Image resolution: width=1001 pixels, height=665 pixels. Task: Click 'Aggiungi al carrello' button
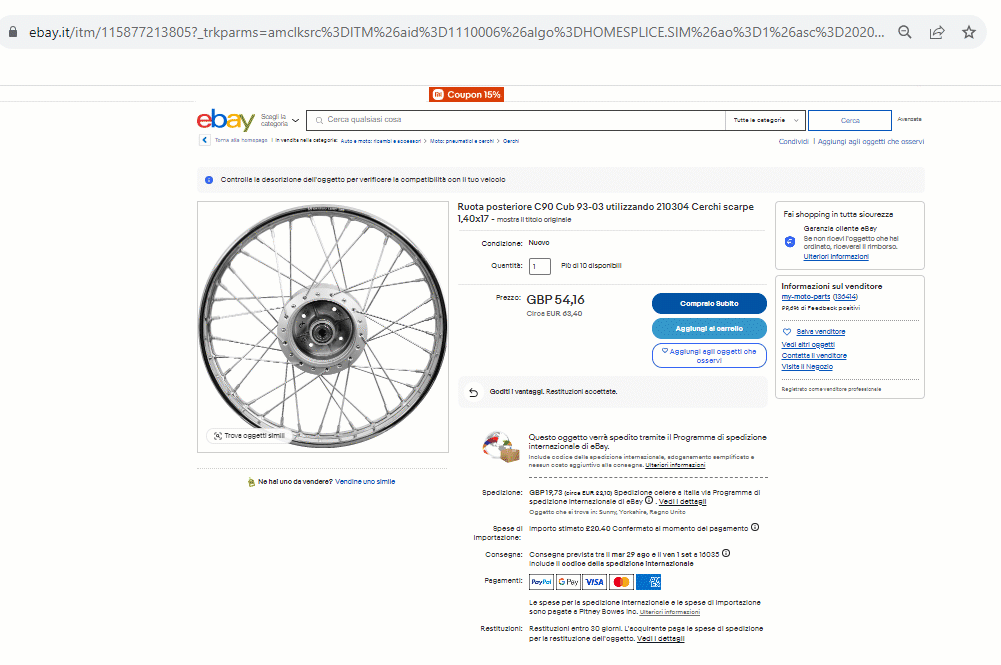point(709,328)
